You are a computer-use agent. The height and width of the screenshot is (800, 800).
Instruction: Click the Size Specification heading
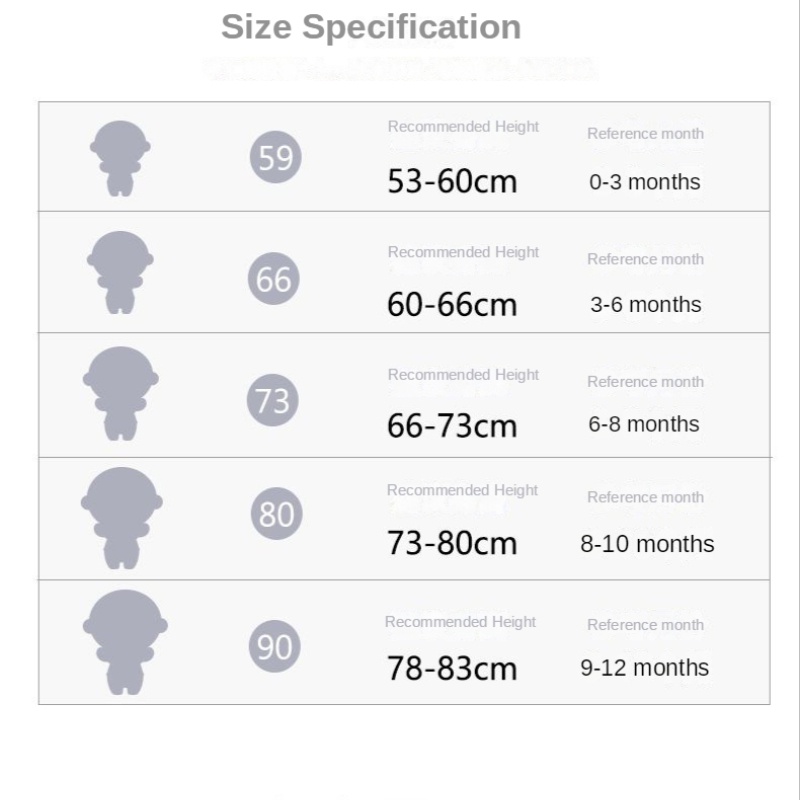click(x=371, y=27)
